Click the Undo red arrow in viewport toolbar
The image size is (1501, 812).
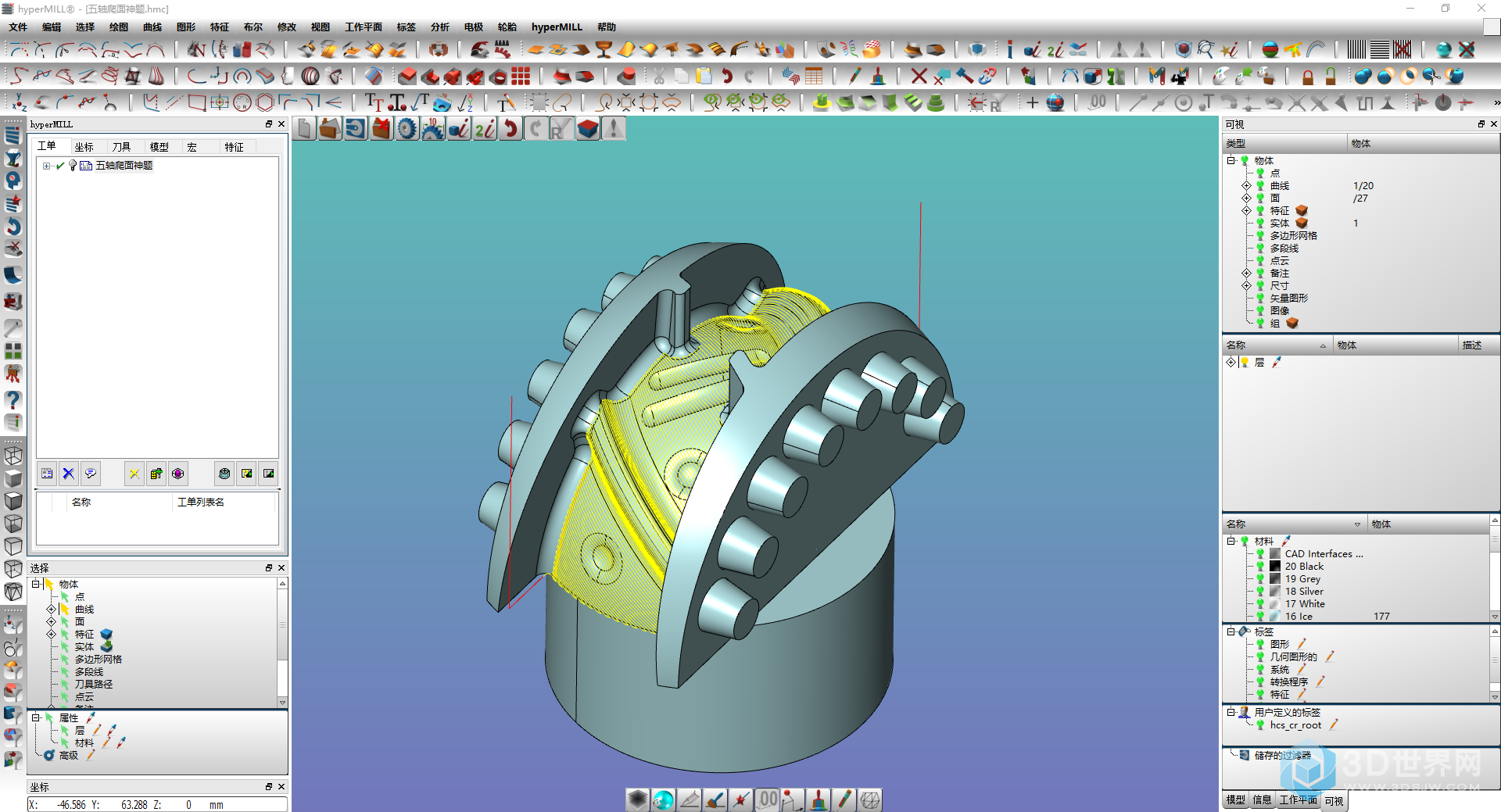coord(510,128)
